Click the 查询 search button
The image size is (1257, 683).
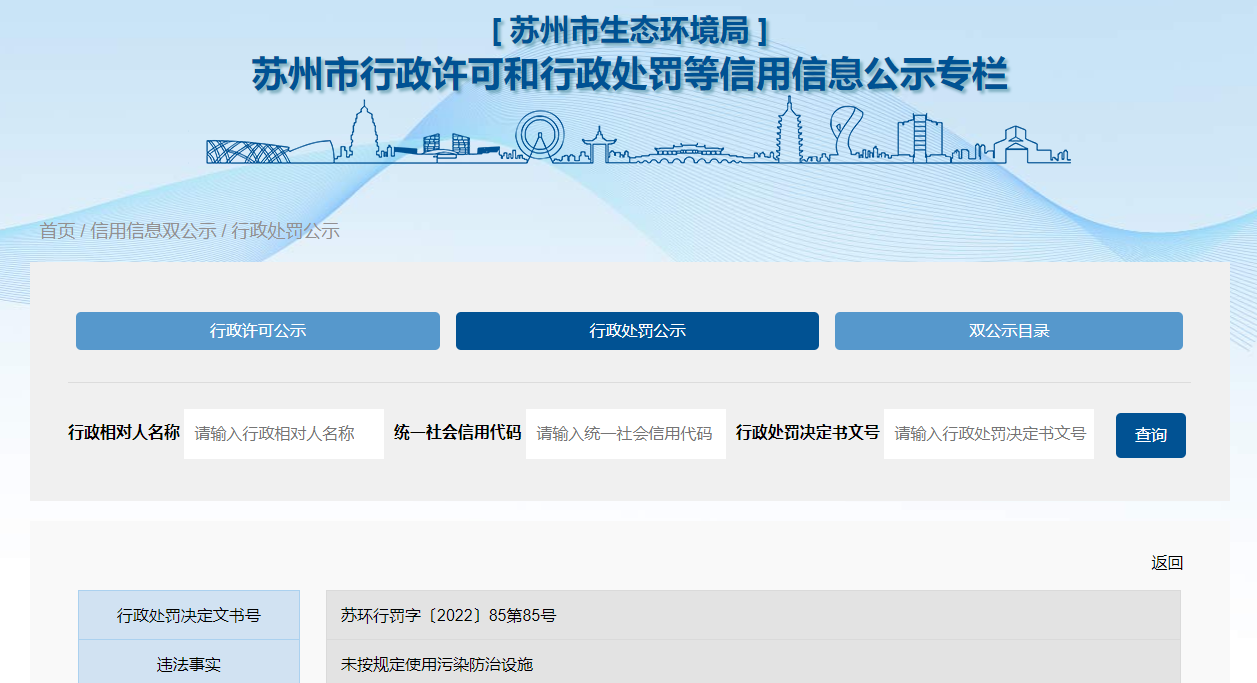point(1151,435)
